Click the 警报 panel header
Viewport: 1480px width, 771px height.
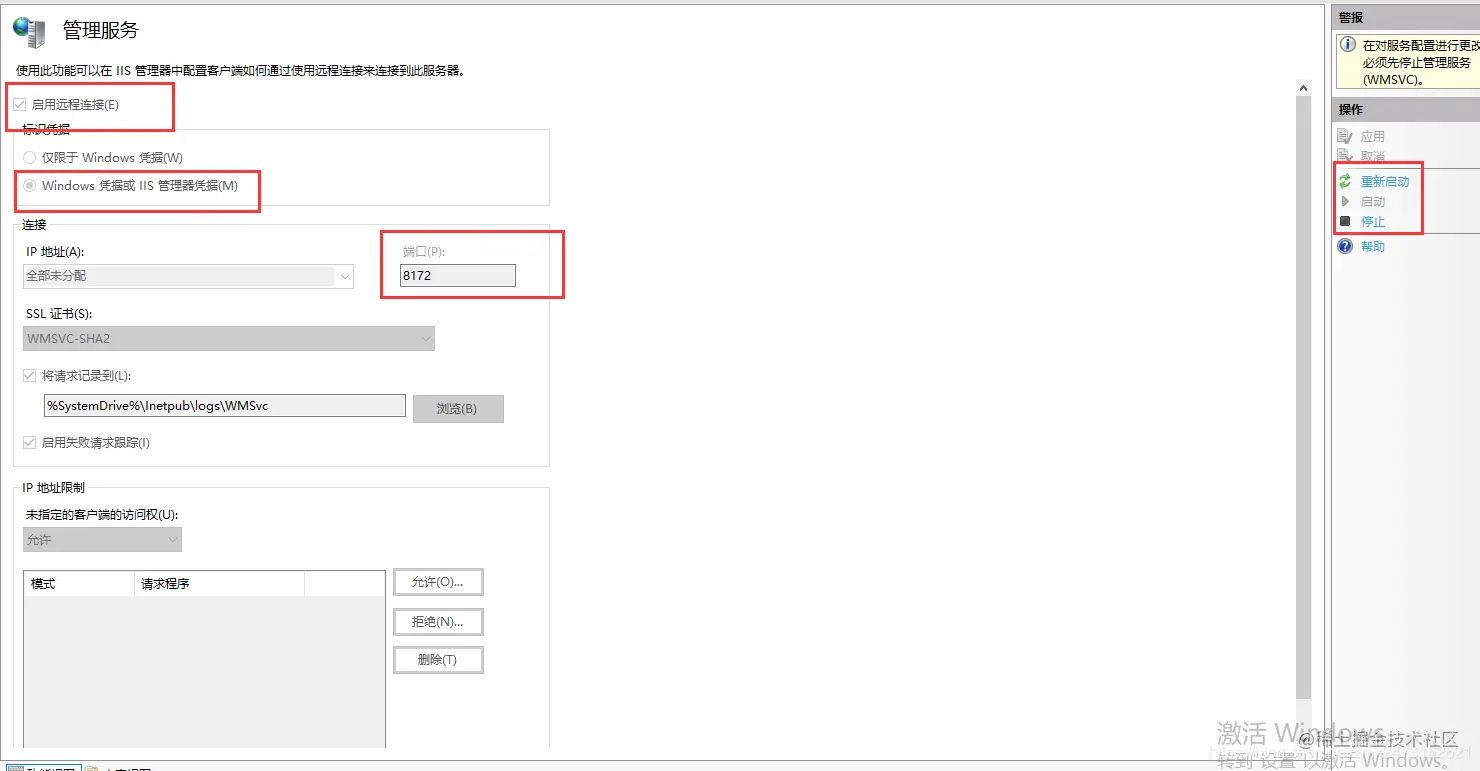[1406, 17]
